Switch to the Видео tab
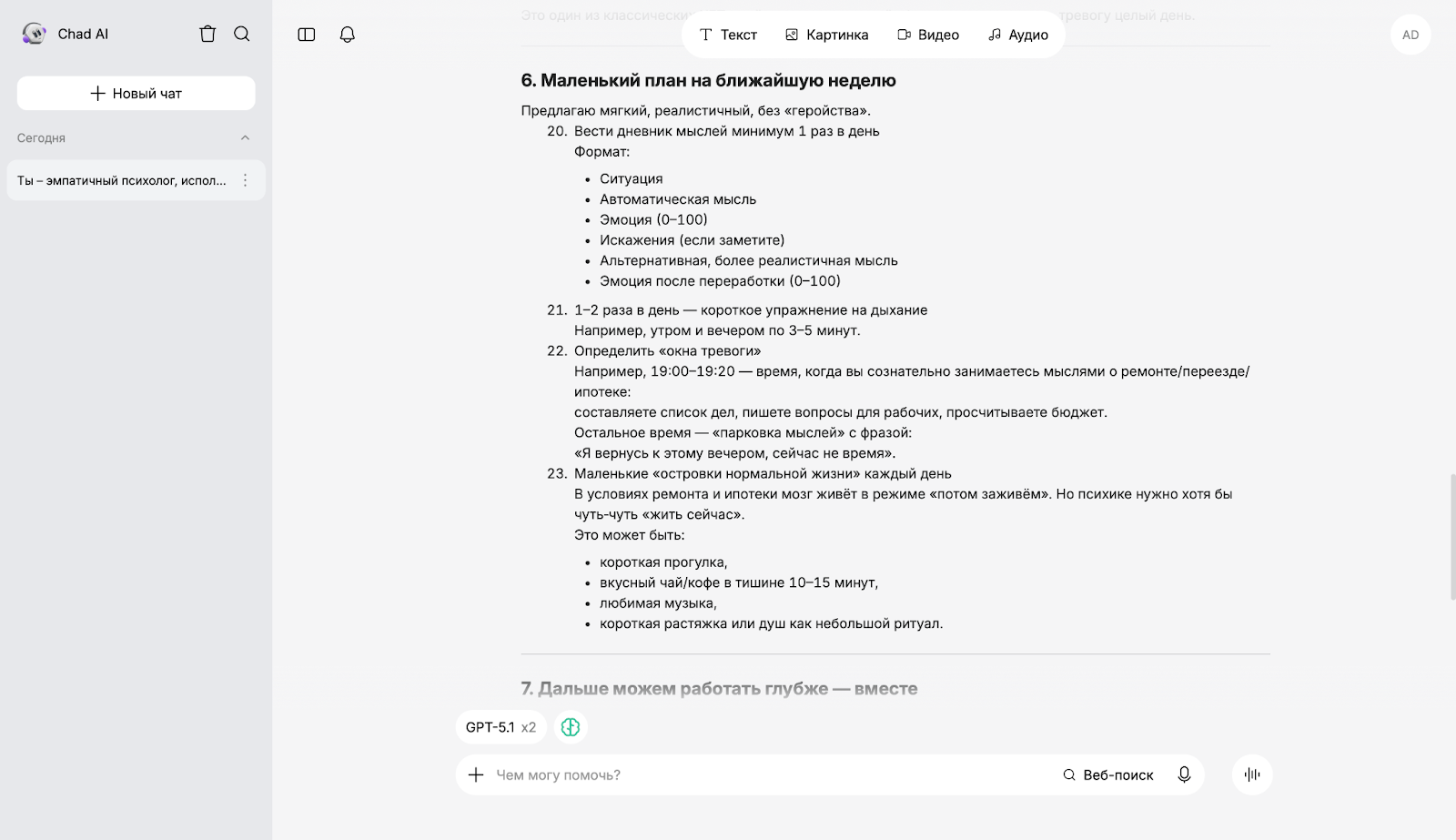The width and height of the screenshot is (1456, 840). coord(928,35)
